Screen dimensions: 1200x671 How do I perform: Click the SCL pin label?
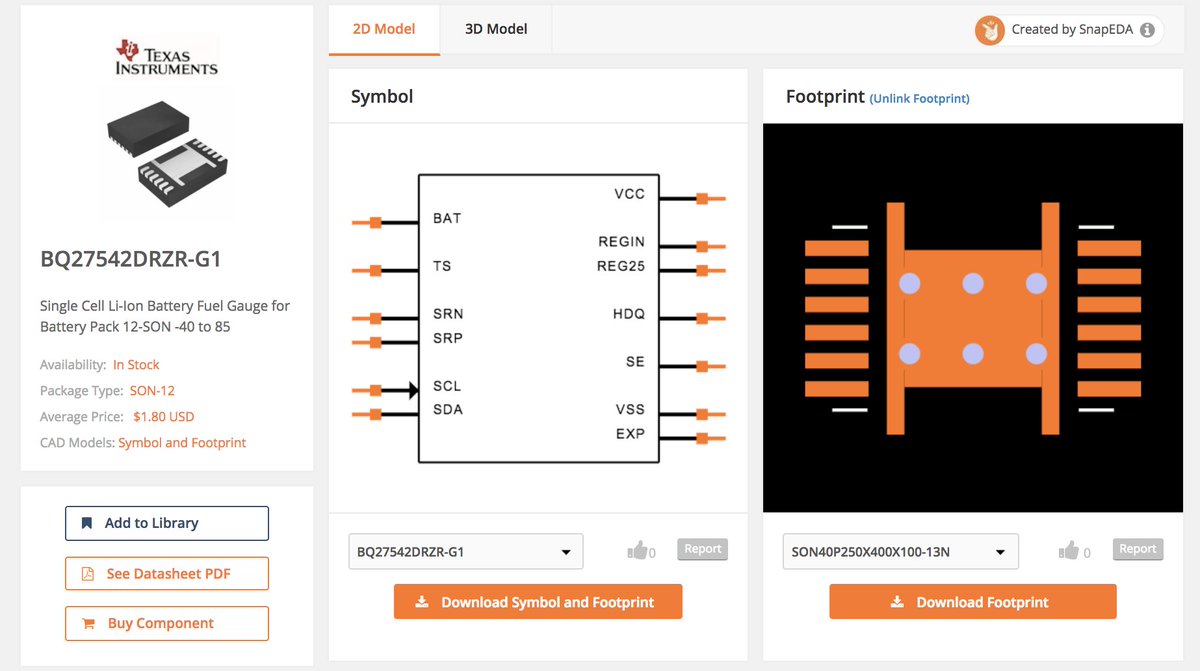click(447, 386)
